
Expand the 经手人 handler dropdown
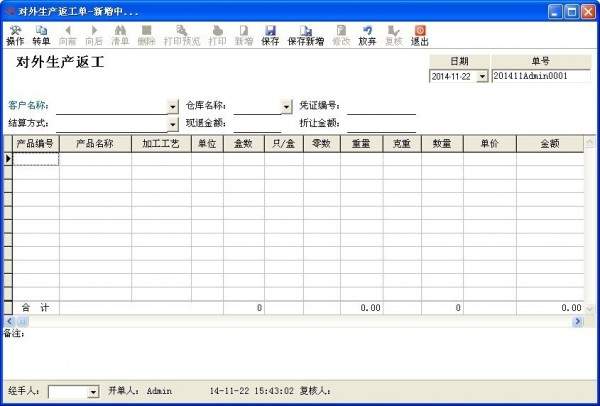click(94, 391)
